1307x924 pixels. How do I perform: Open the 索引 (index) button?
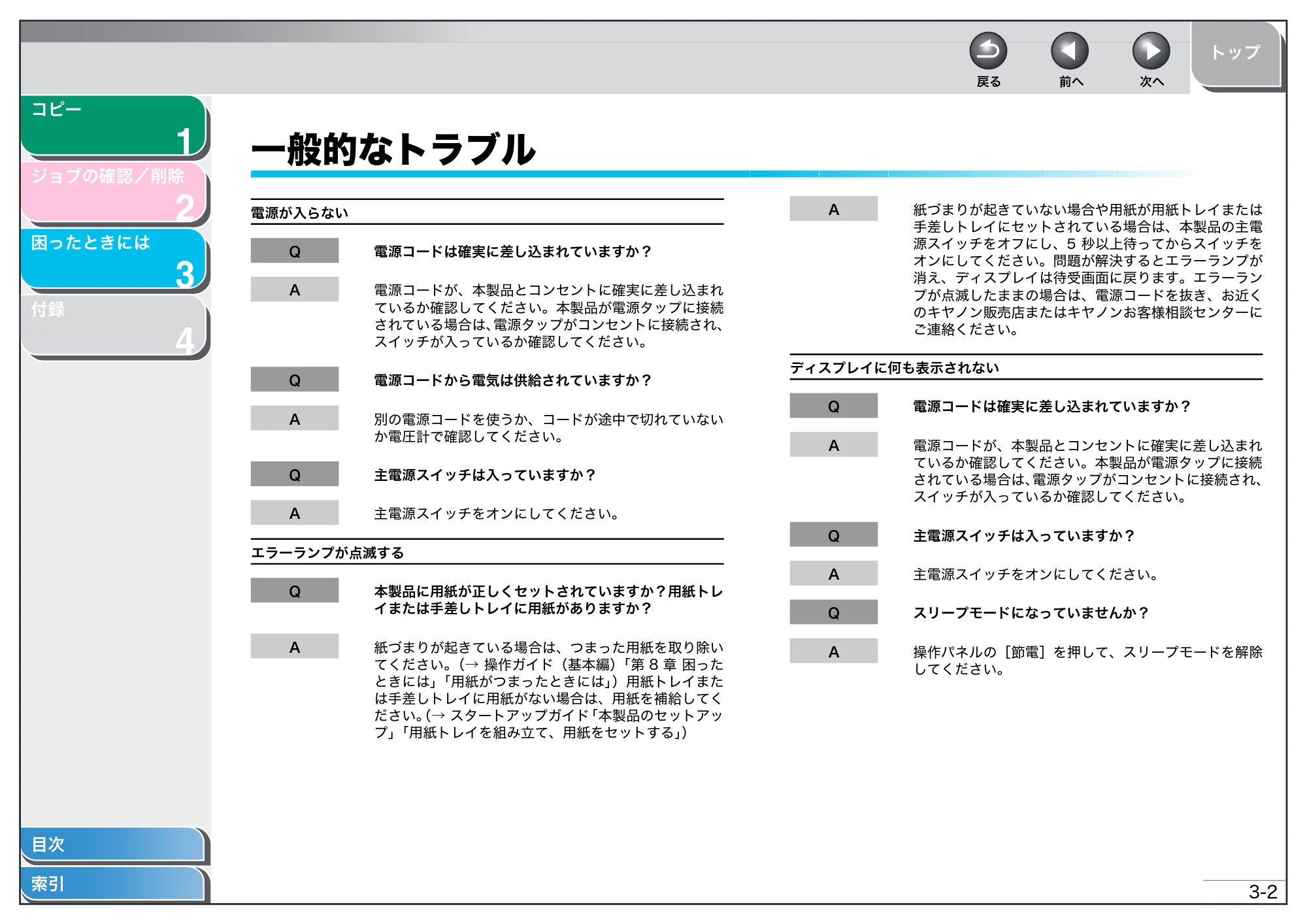(x=112, y=883)
